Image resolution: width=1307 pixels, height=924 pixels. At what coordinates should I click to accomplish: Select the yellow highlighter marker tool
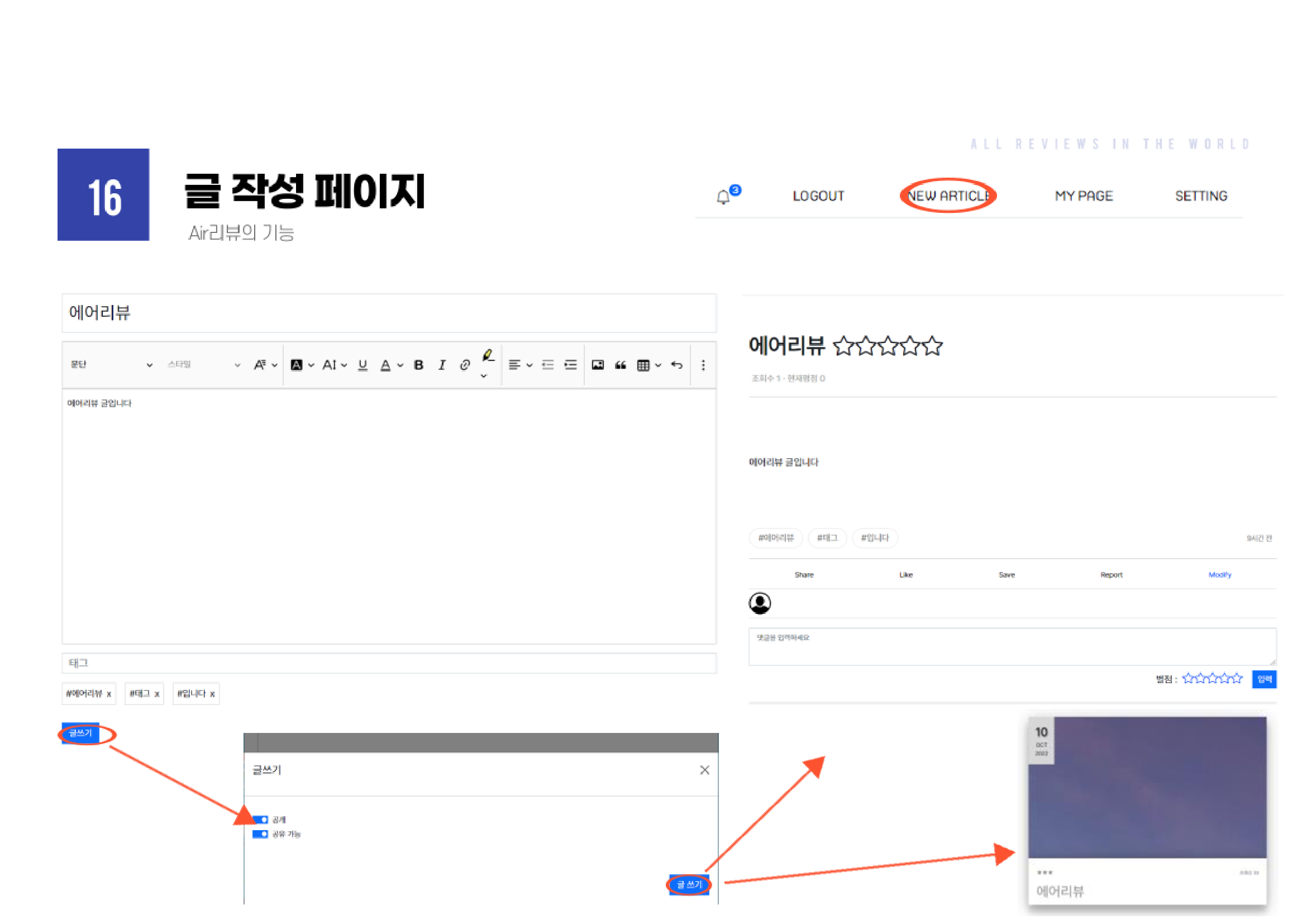[488, 356]
